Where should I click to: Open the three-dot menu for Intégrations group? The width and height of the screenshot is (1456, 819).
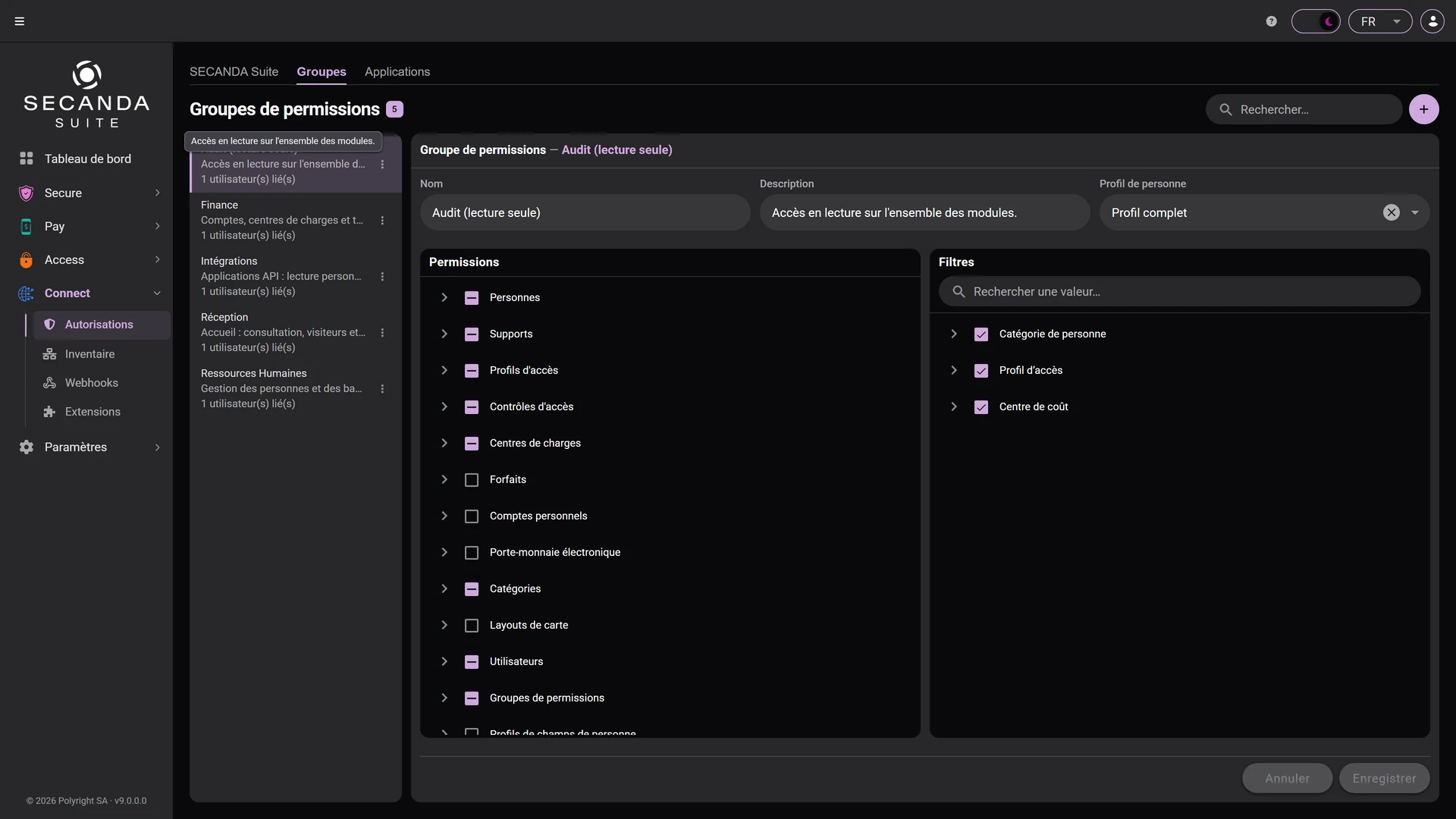[382, 276]
